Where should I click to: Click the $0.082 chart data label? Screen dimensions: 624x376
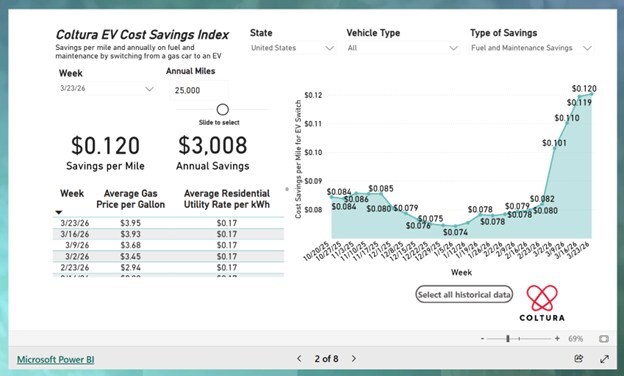542,199
